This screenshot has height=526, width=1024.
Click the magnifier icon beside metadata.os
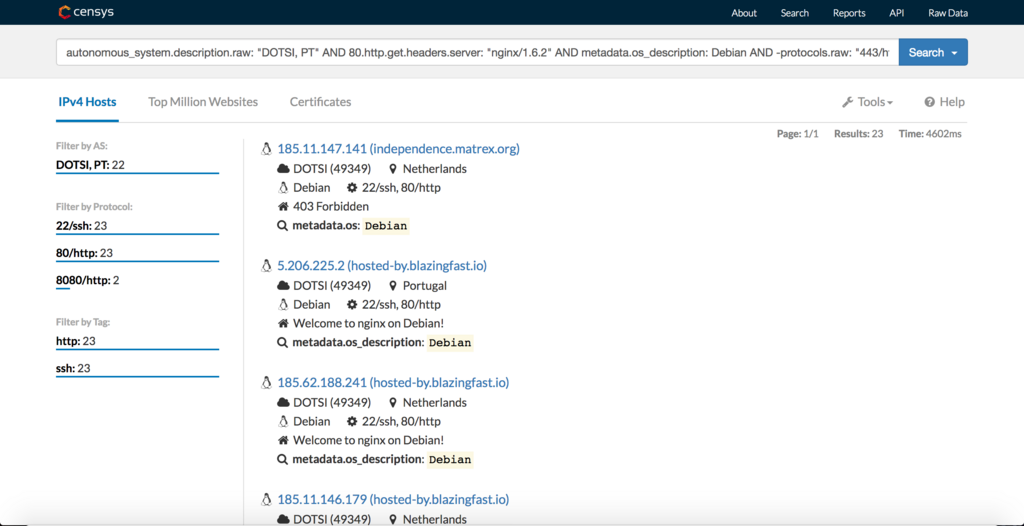pyautogui.click(x=283, y=226)
